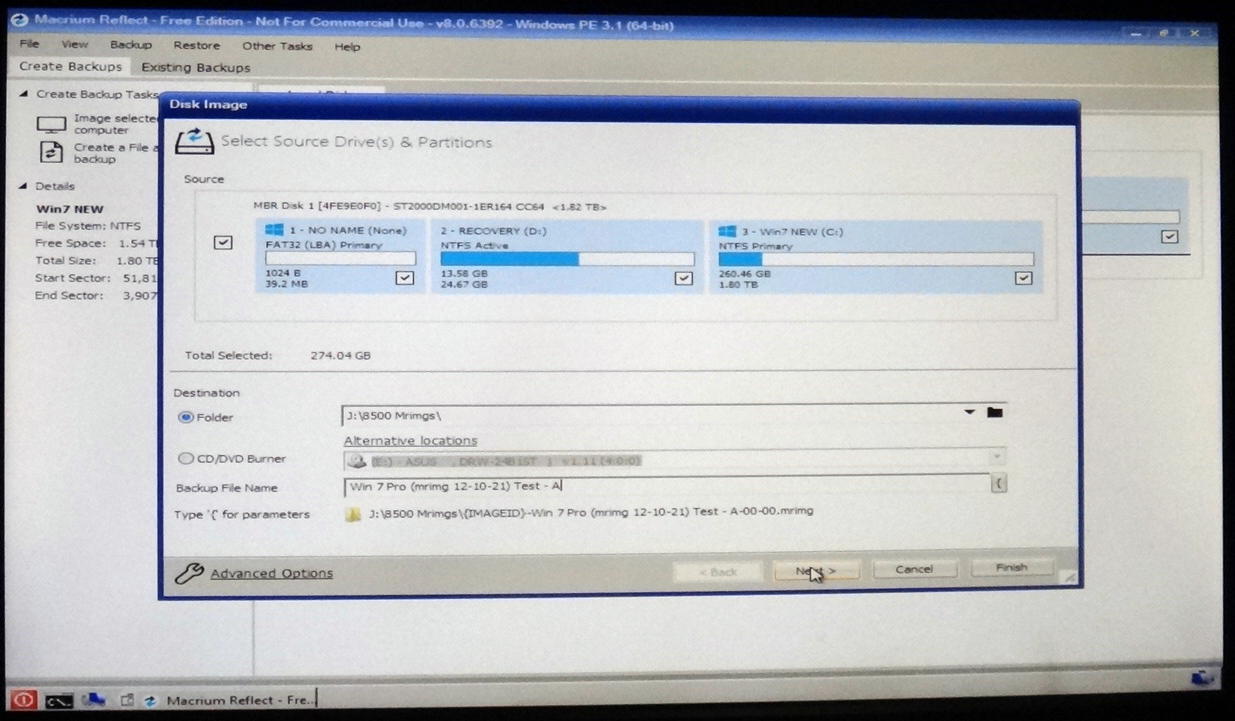
Task: Click the Cancel button
Action: click(914, 569)
